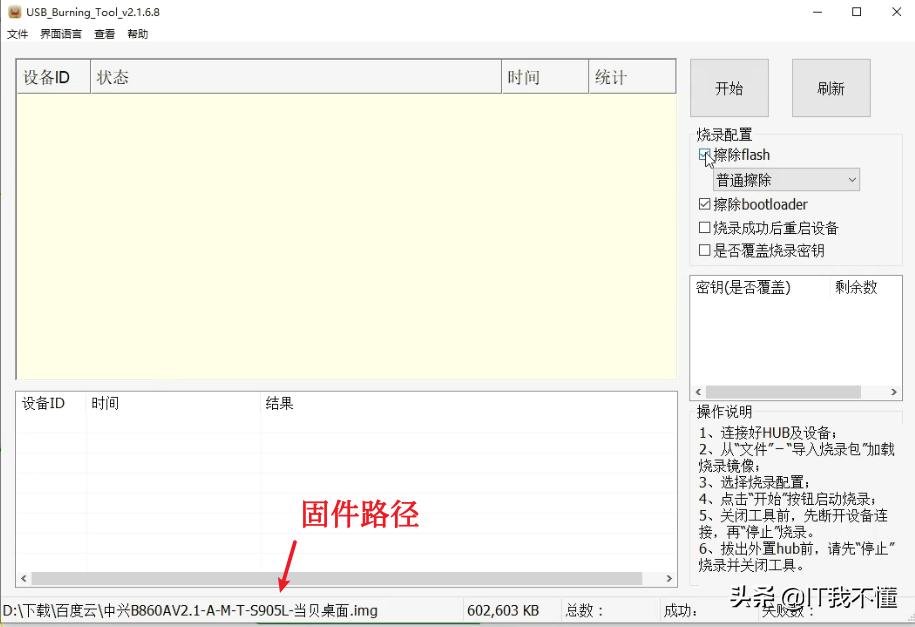Disable the 擦除flash checkbox

705,155
